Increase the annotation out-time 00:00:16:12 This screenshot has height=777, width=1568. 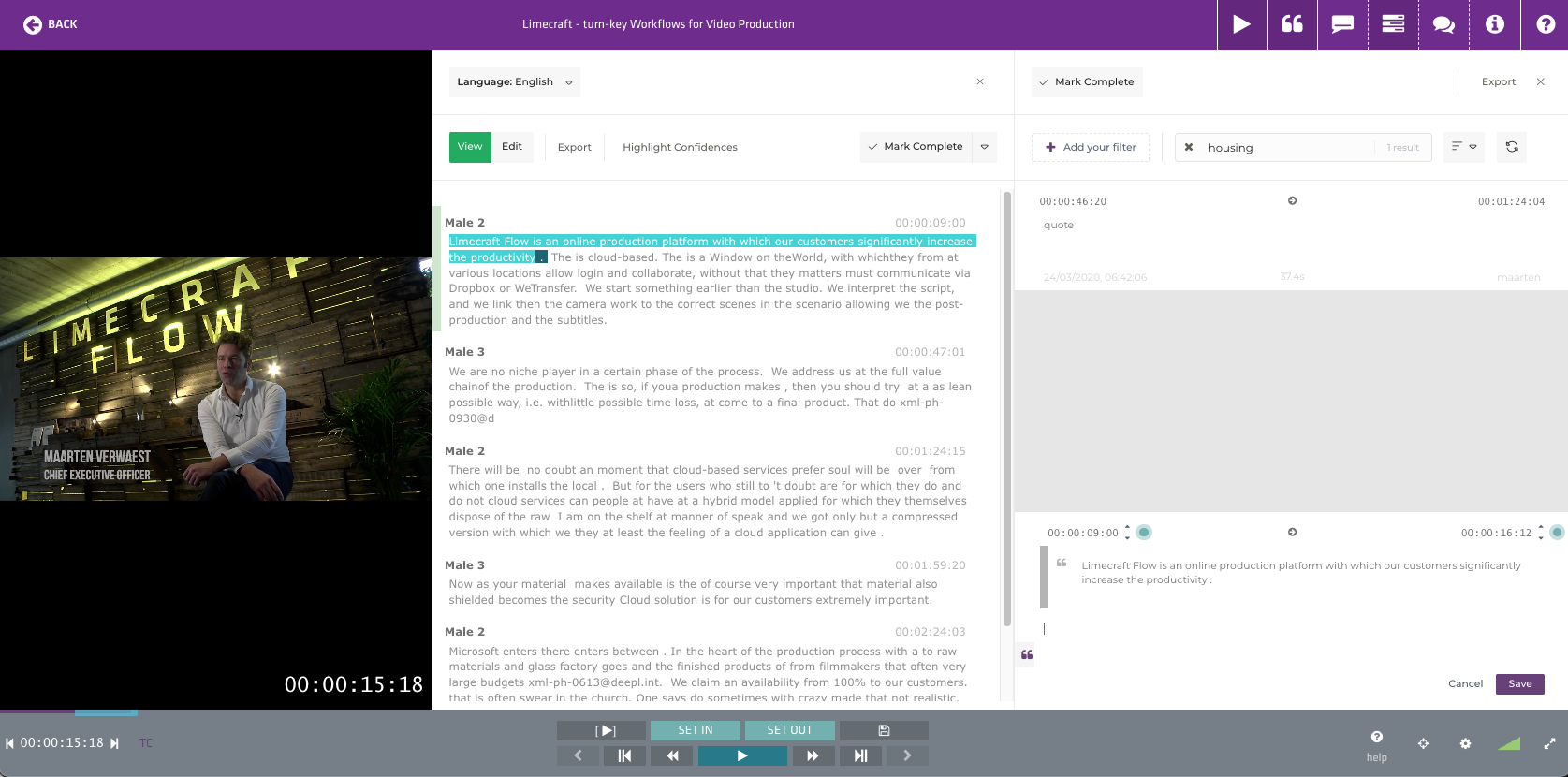[1541, 528]
